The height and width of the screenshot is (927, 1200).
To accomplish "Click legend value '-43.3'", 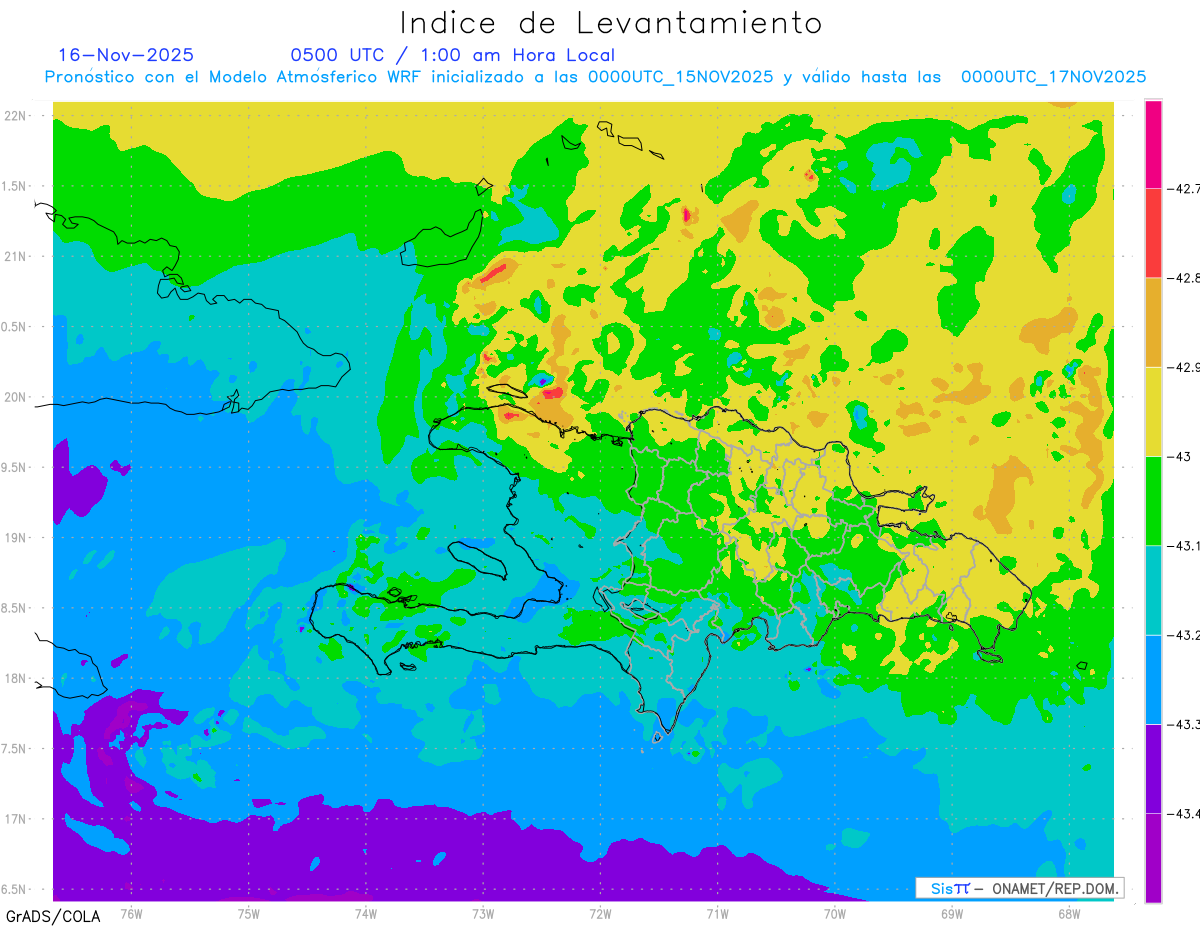I will click(x=1184, y=724).
